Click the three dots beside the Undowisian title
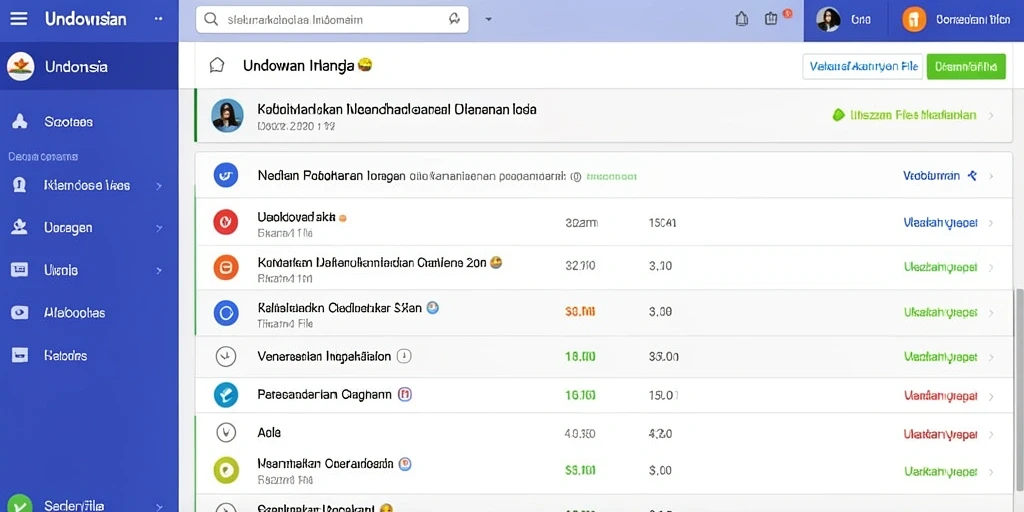 159,19
